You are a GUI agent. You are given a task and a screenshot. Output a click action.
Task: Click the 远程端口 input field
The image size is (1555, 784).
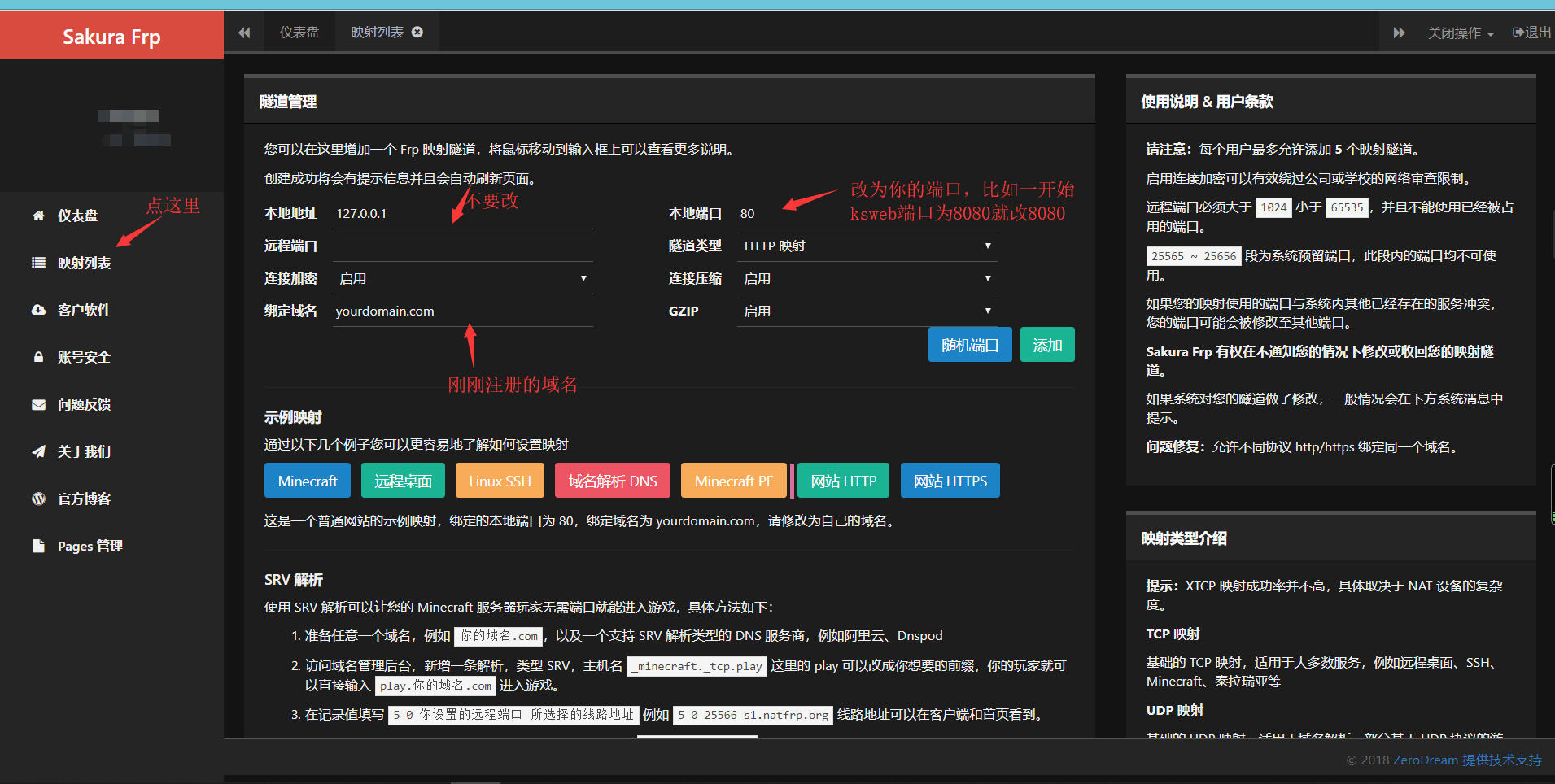pos(462,246)
